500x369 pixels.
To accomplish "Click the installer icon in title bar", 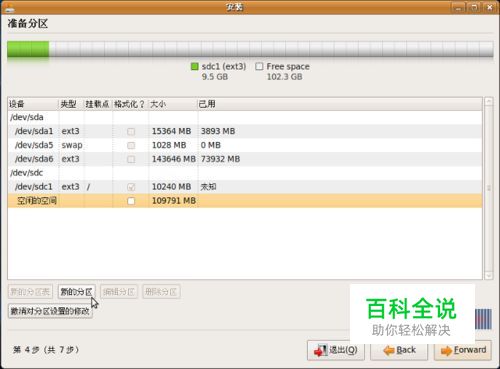I will click(x=9, y=8).
